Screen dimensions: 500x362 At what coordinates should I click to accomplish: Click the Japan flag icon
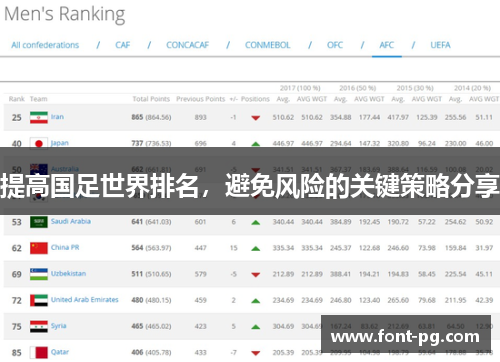[39, 143]
